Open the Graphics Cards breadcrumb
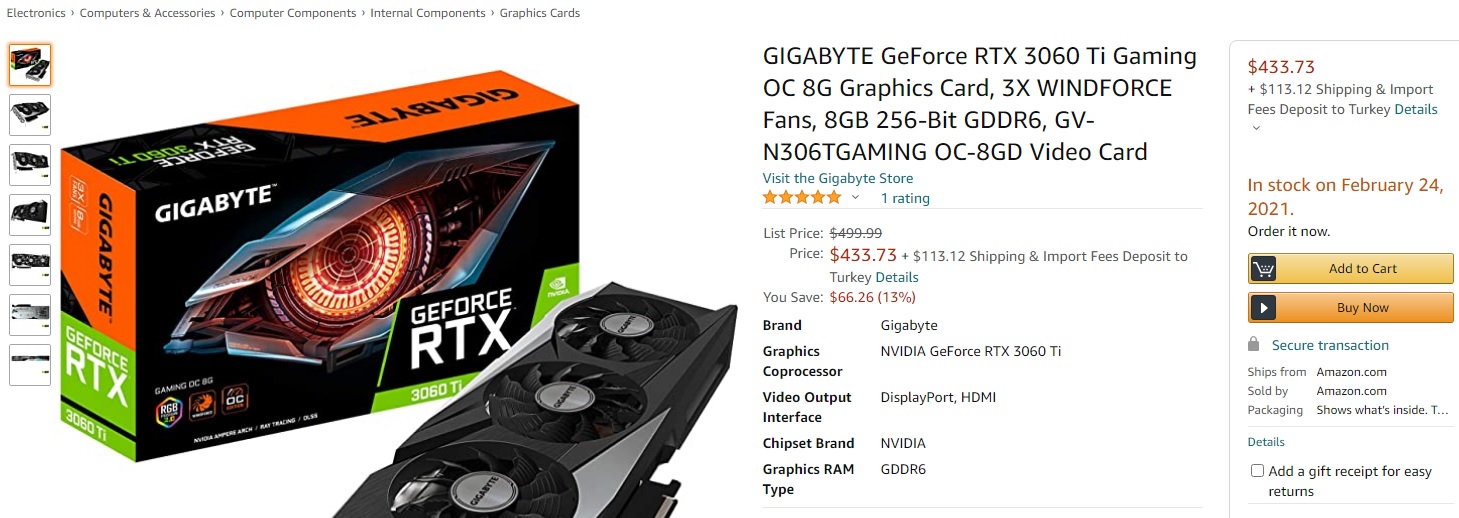 540,13
